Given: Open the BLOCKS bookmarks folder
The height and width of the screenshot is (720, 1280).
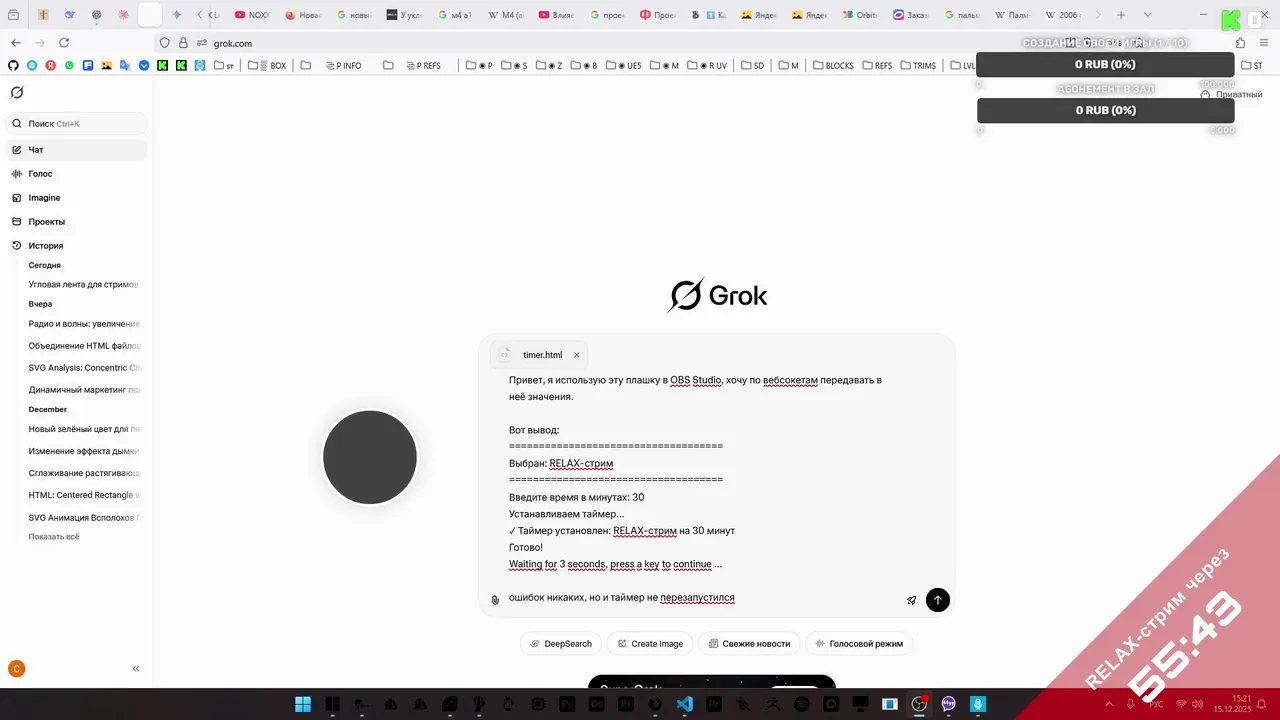Looking at the screenshot, I should 833,66.
